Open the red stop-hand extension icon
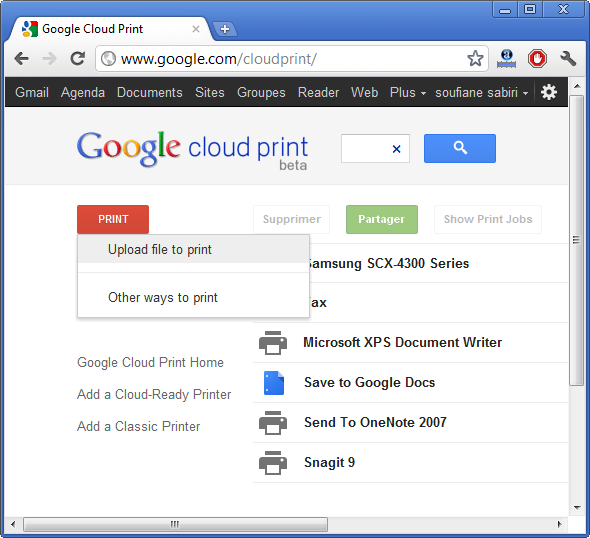Screen dimensions: 590x538 [x=537, y=59]
